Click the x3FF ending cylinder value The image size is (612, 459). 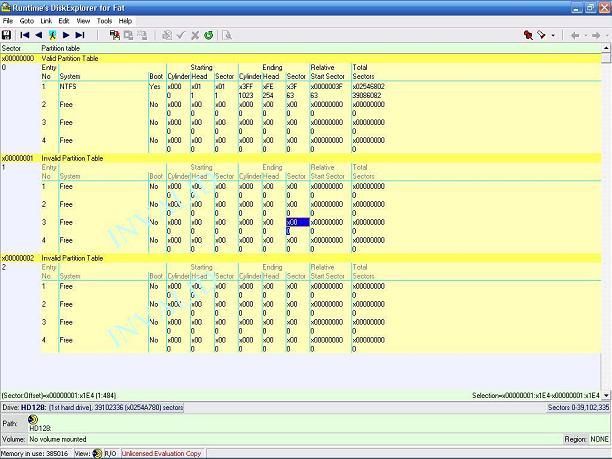click(246, 86)
